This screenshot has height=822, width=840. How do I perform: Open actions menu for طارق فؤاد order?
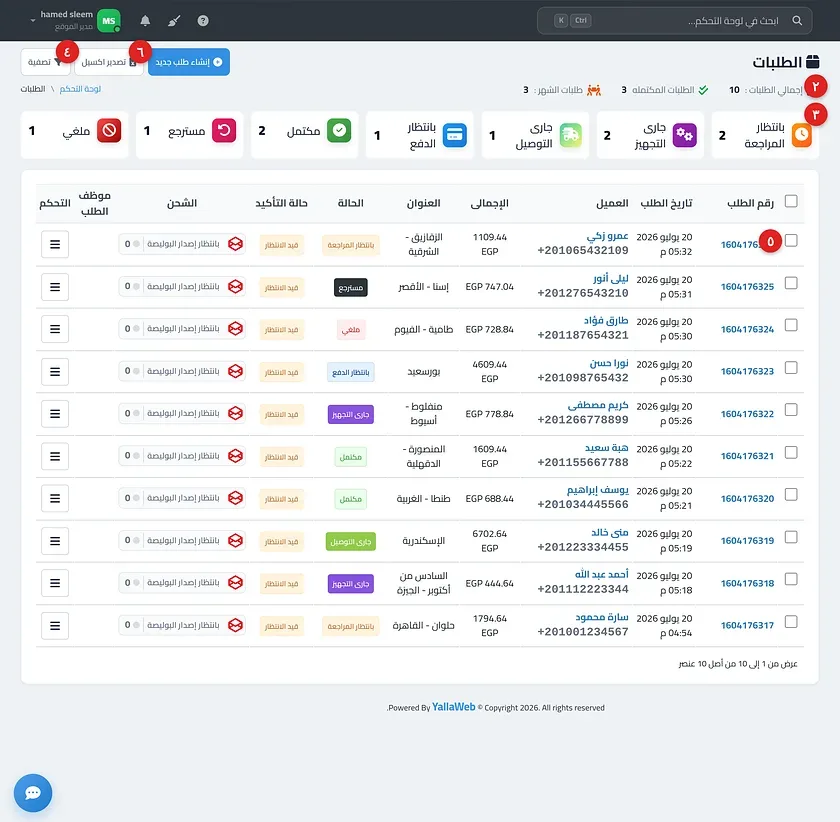pos(55,329)
